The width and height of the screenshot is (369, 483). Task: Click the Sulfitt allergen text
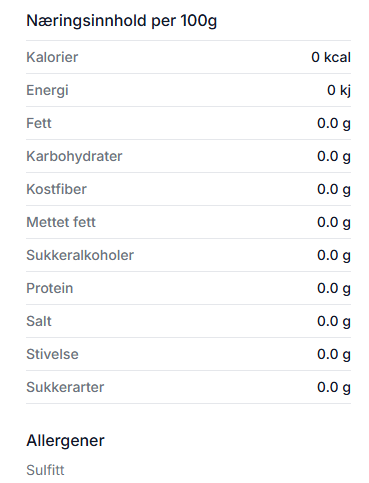[45, 470]
